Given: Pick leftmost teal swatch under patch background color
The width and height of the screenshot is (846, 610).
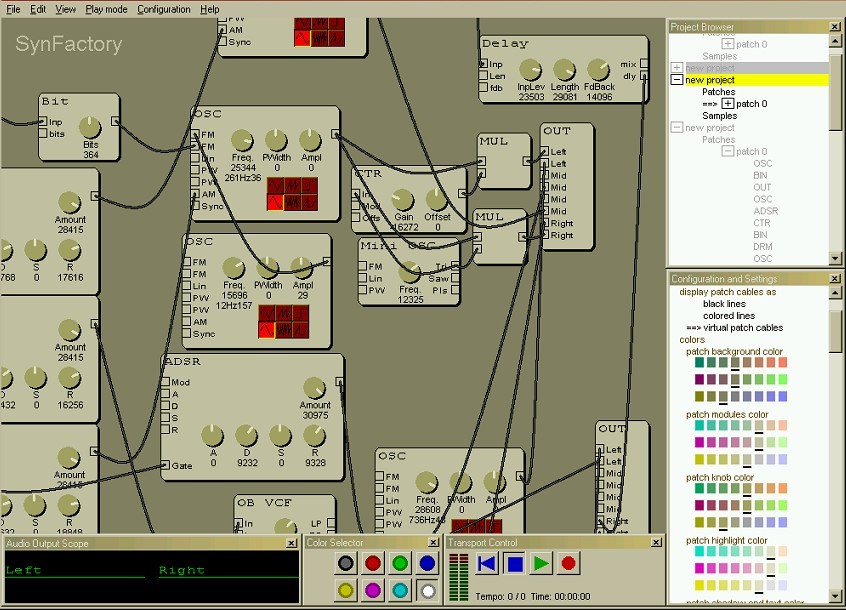Looking at the screenshot, I should pos(699,362).
